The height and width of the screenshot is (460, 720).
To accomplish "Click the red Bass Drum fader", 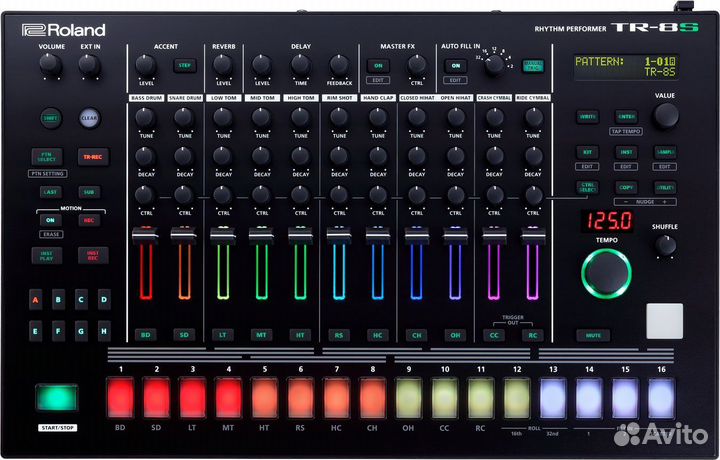I will point(146,236).
